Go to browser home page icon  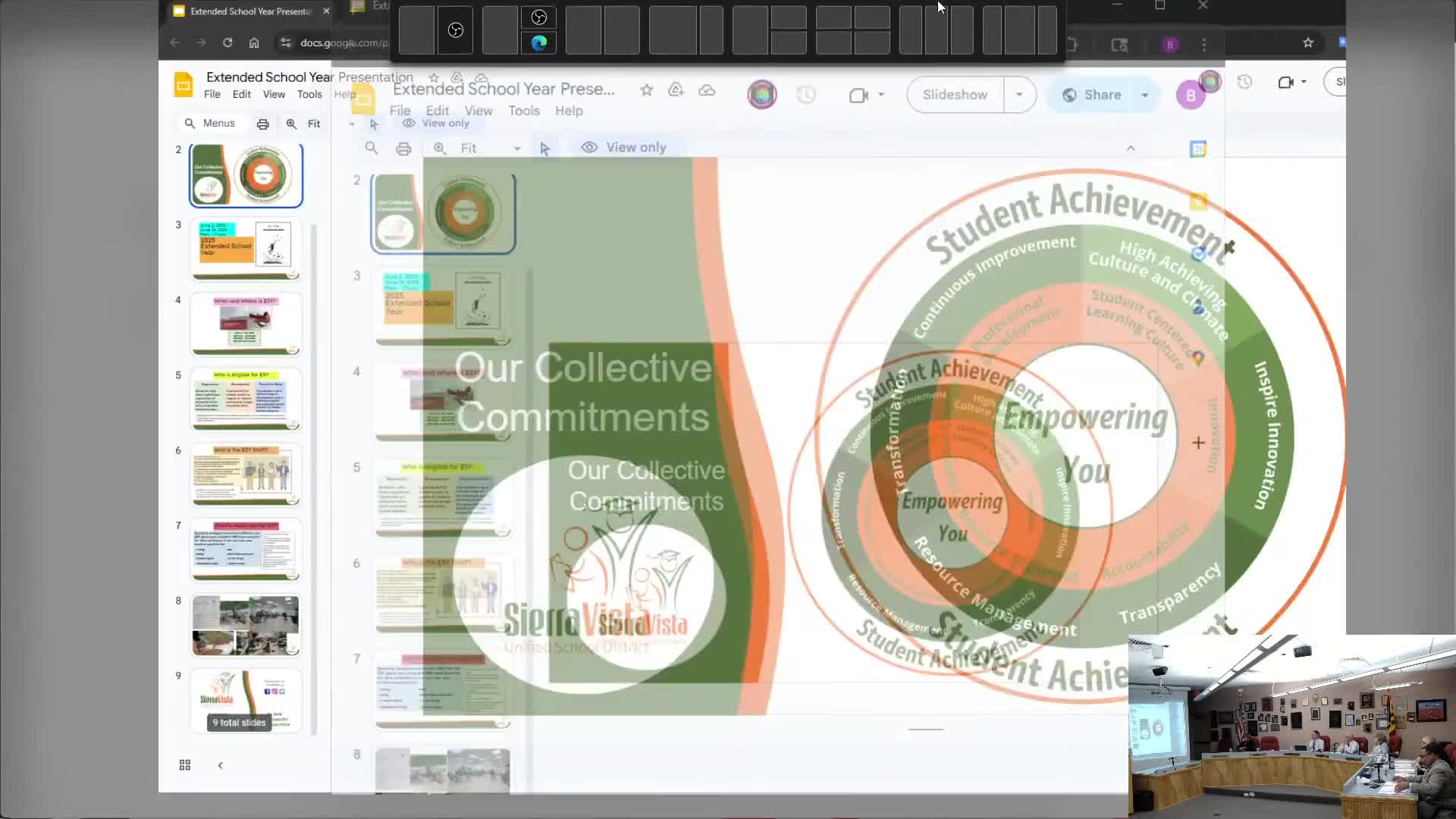pyautogui.click(x=254, y=42)
